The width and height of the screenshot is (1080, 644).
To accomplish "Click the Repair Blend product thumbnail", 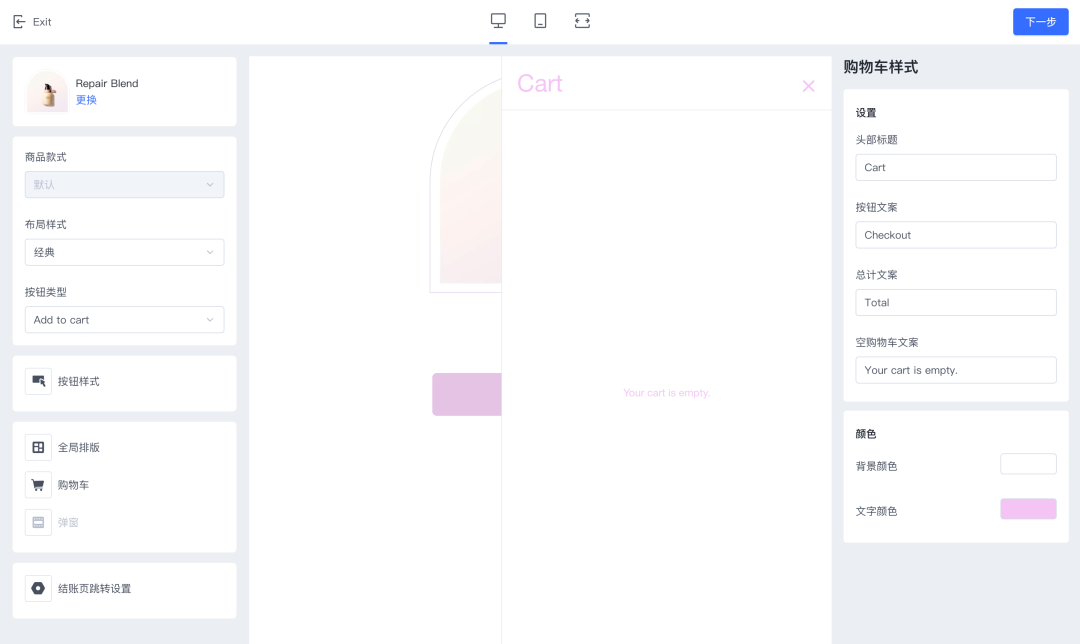I will tap(47, 92).
